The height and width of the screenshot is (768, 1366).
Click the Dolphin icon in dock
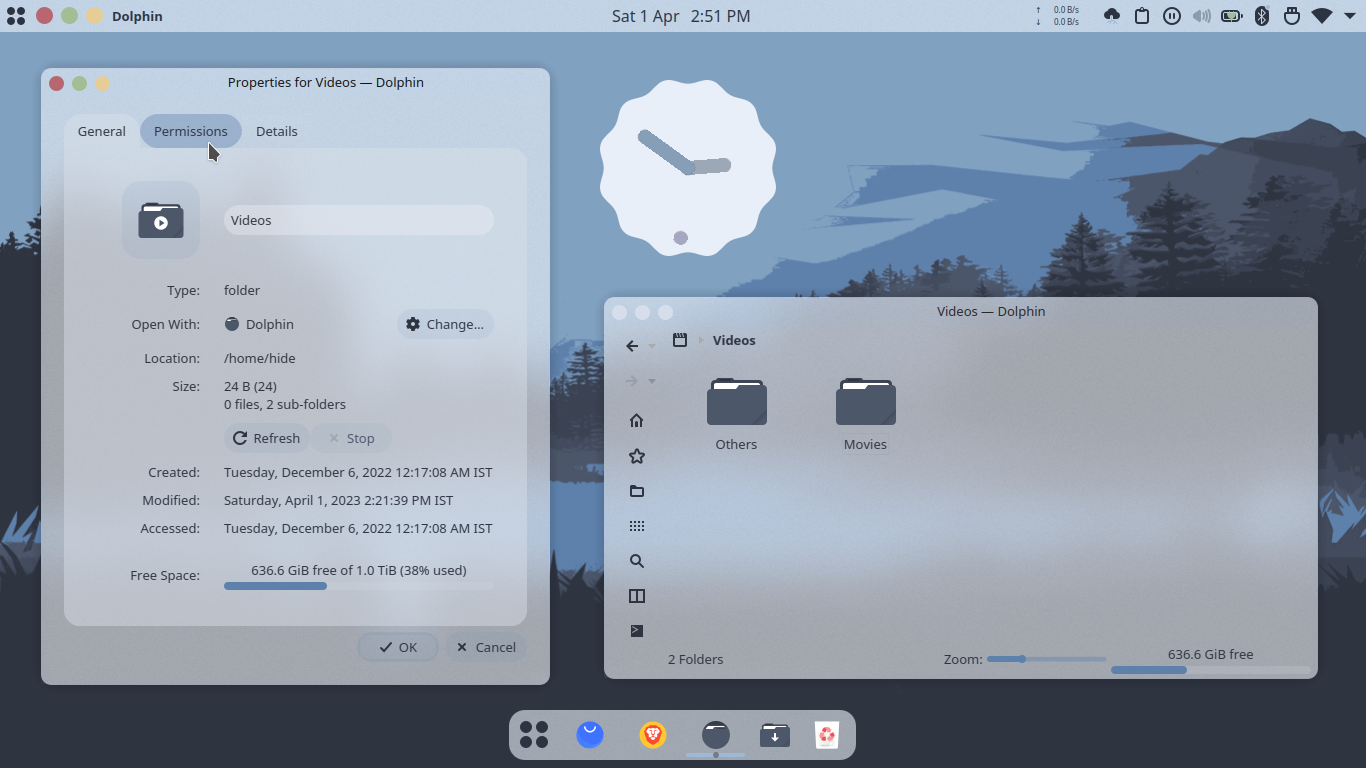(716, 735)
